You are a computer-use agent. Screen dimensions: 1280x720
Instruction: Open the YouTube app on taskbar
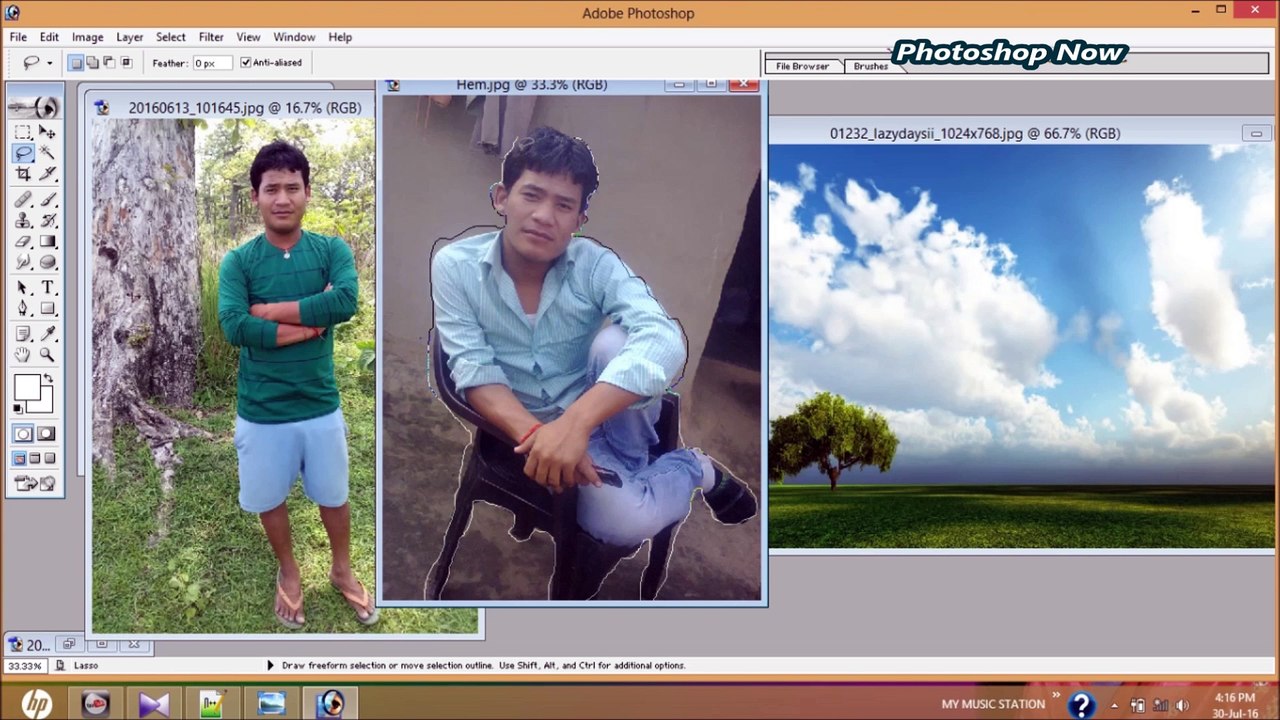coord(95,704)
